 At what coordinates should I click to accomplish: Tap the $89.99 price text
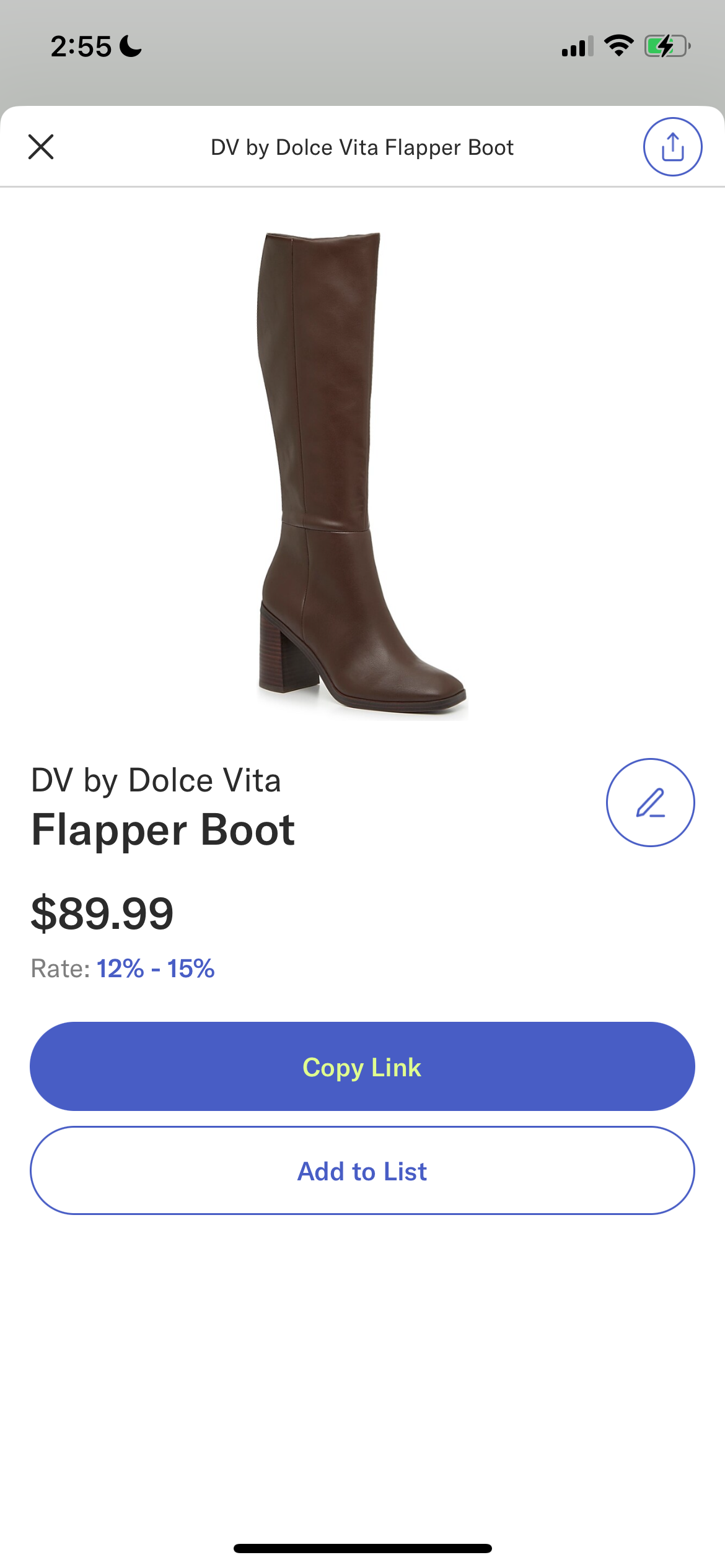(102, 913)
